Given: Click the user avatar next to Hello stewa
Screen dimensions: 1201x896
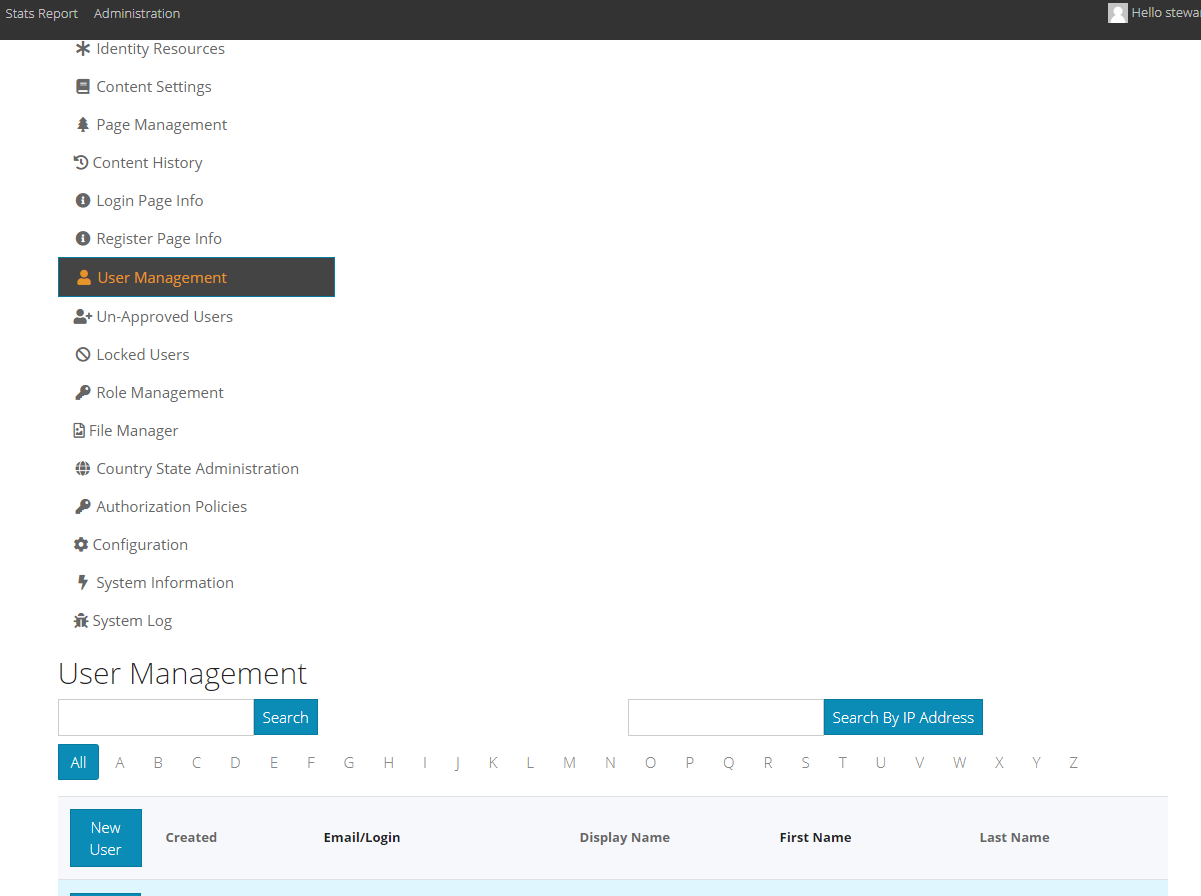Looking at the screenshot, I should (x=1117, y=13).
